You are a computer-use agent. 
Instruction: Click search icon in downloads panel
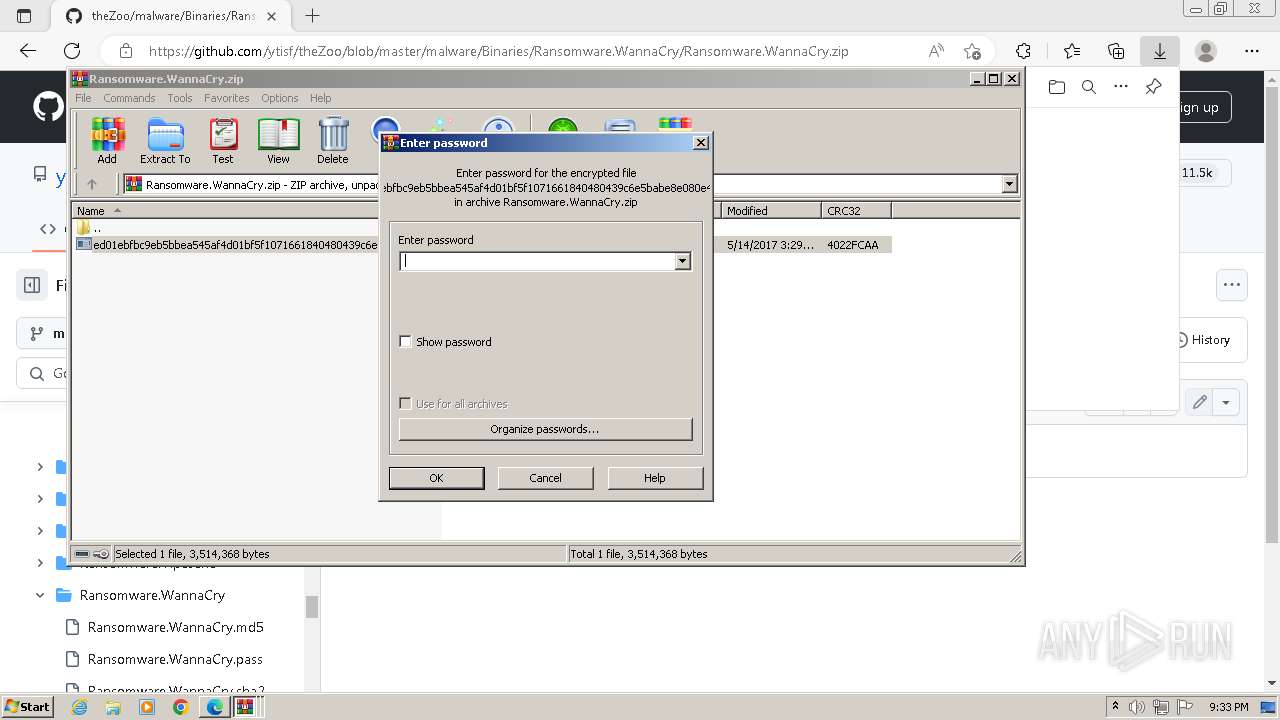(x=1089, y=87)
